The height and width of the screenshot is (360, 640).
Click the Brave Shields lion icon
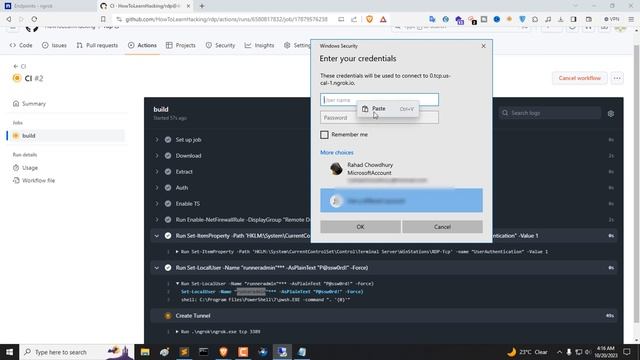tap(369, 19)
